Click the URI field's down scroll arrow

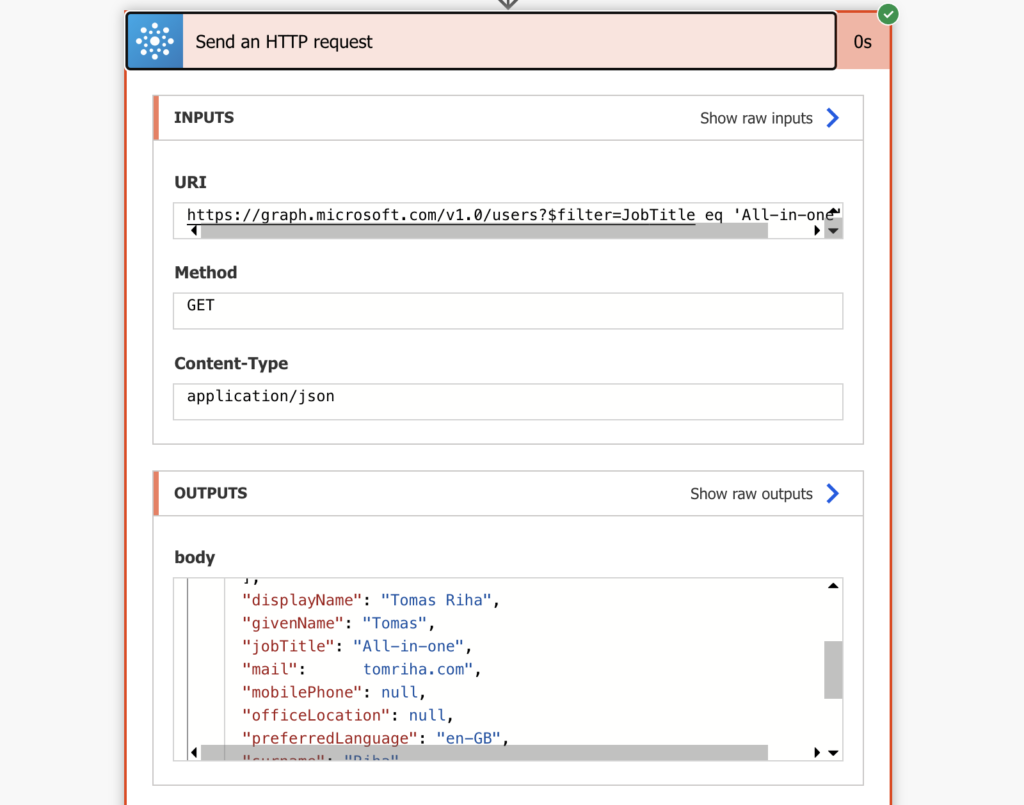tap(833, 230)
